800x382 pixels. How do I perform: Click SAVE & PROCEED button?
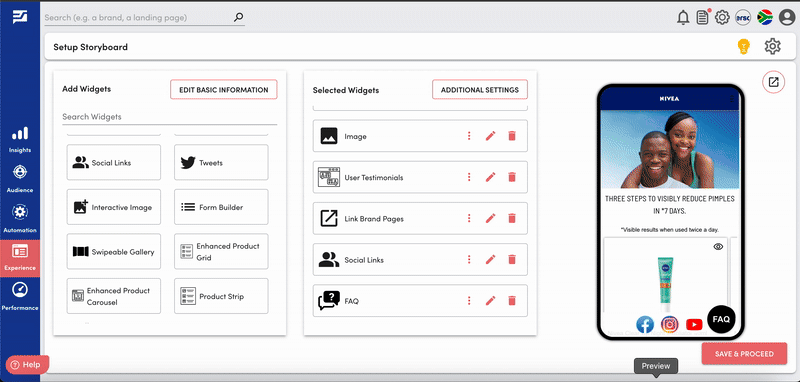click(744, 353)
